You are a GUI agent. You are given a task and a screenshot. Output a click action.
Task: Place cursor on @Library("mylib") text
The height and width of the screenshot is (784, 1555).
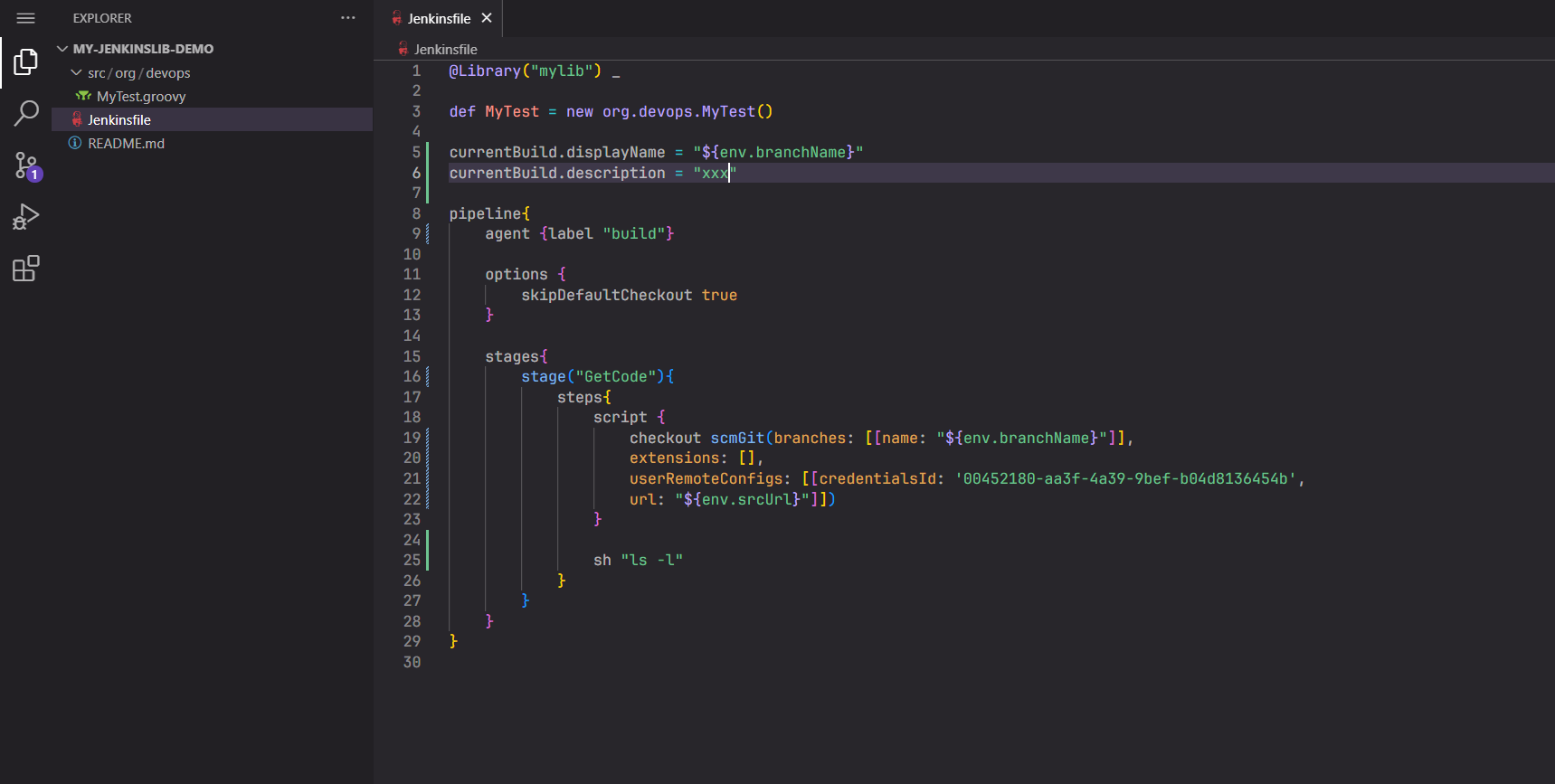point(526,71)
